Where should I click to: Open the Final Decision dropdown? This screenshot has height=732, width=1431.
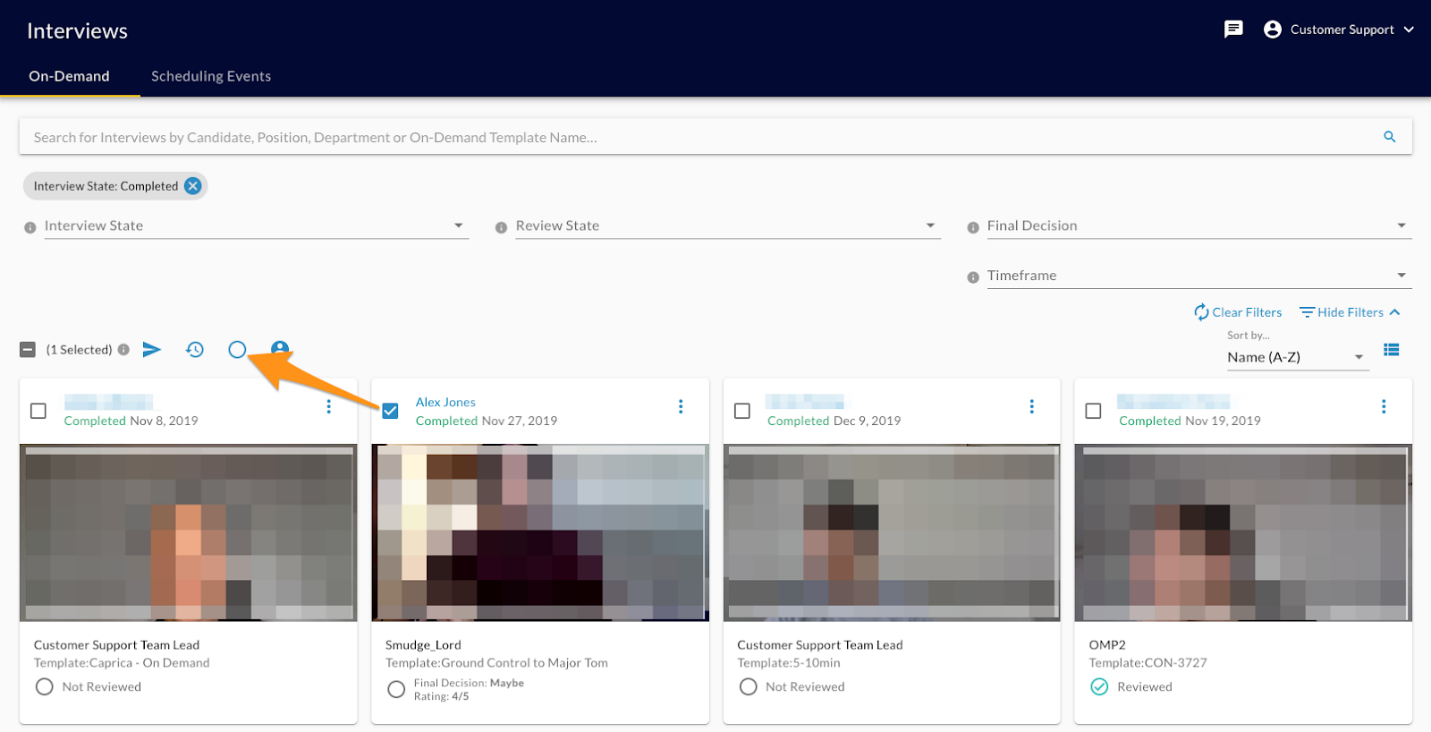point(1199,226)
